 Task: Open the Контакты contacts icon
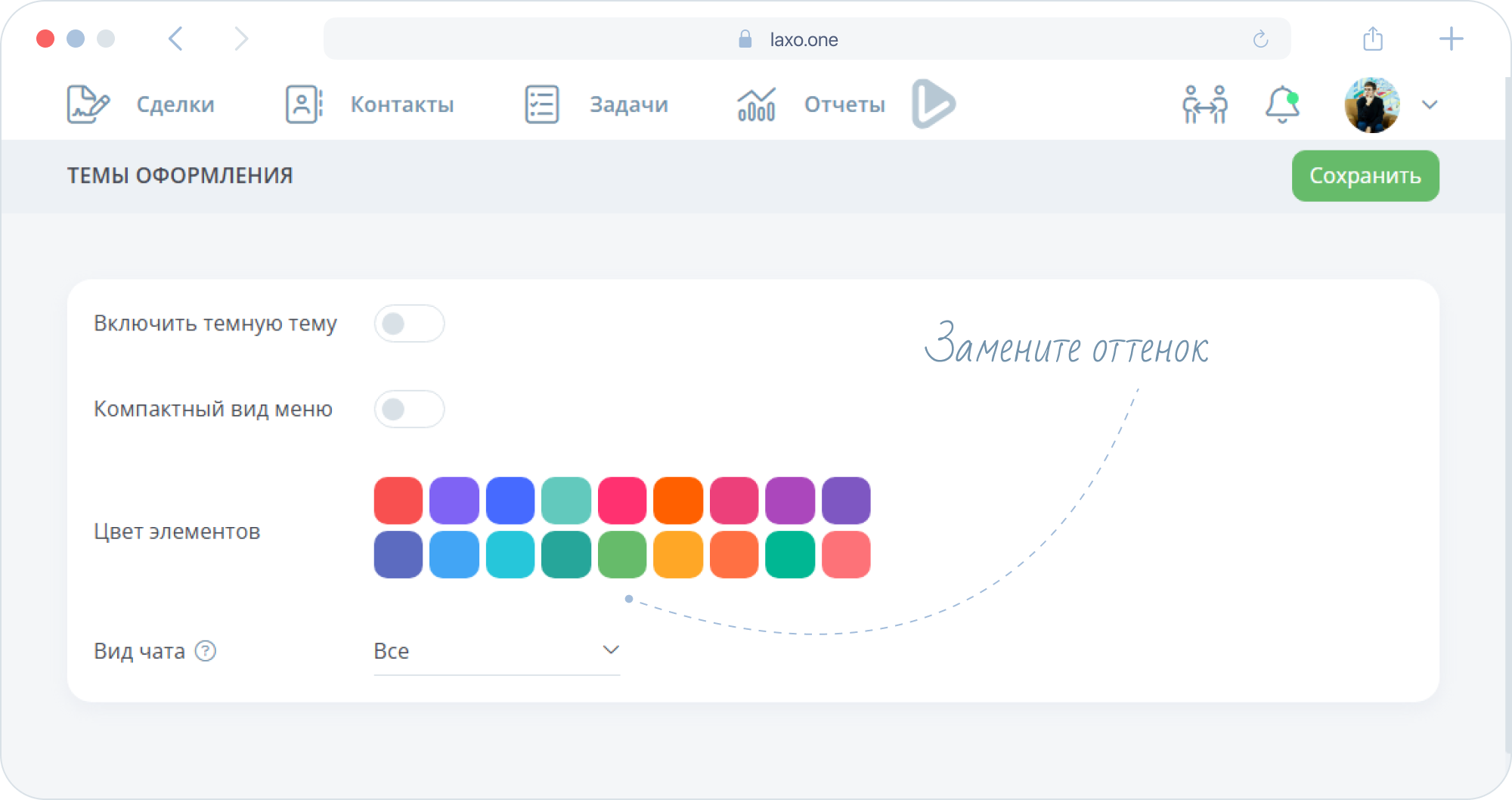304,104
